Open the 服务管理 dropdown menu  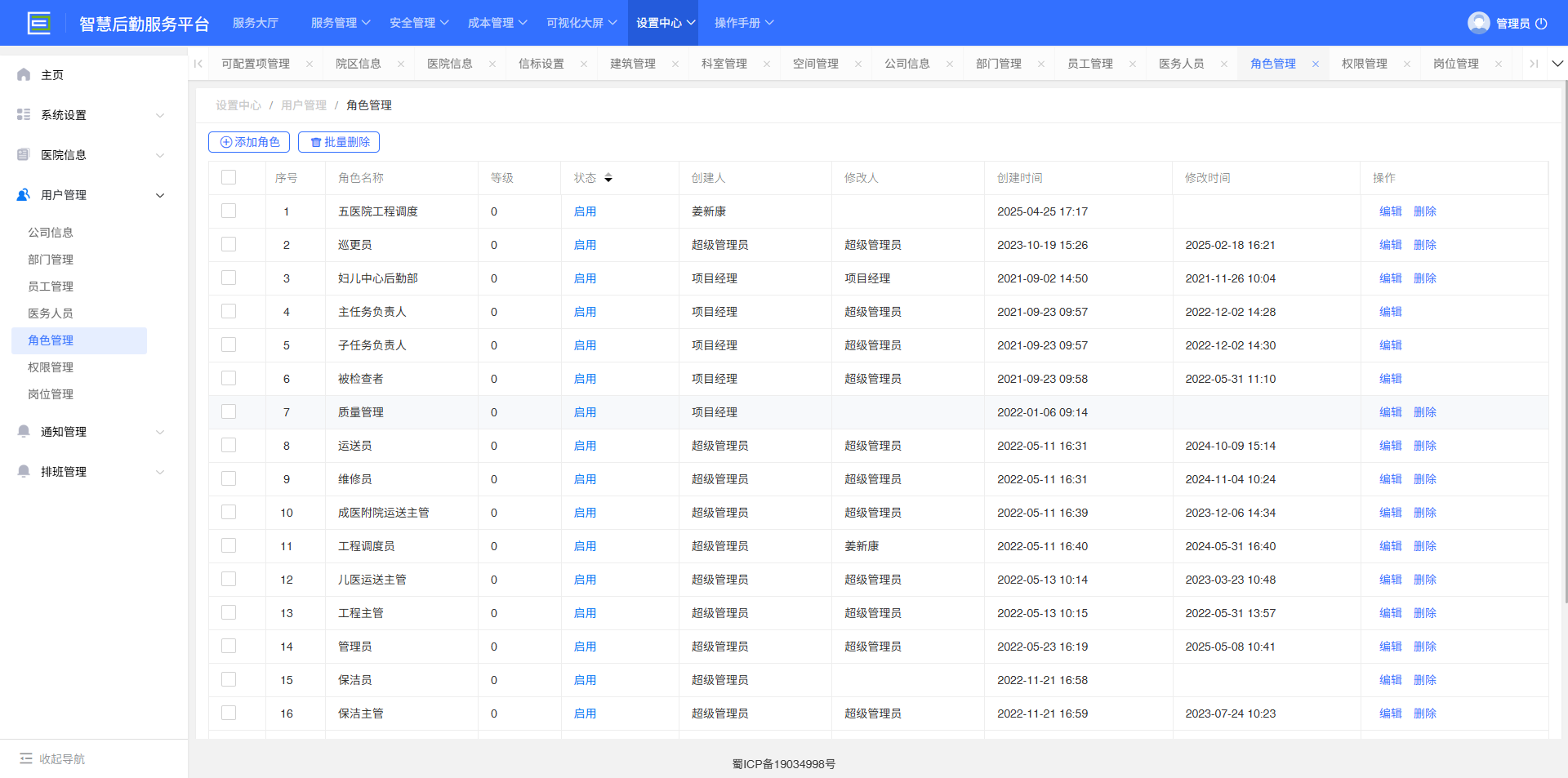click(341, 23)
